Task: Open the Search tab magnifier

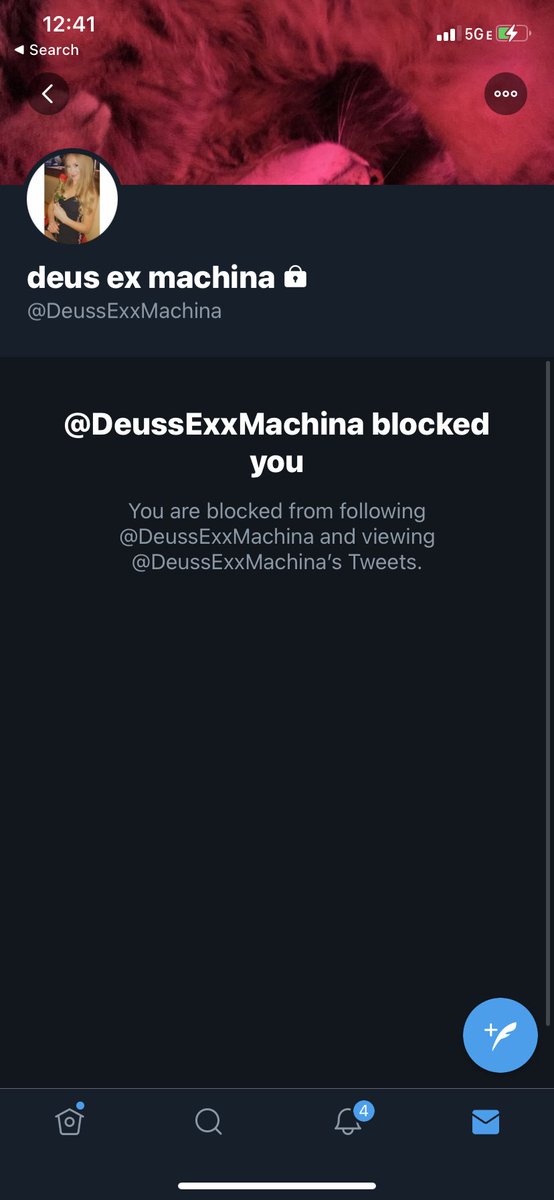Action: click(208, 1122)
